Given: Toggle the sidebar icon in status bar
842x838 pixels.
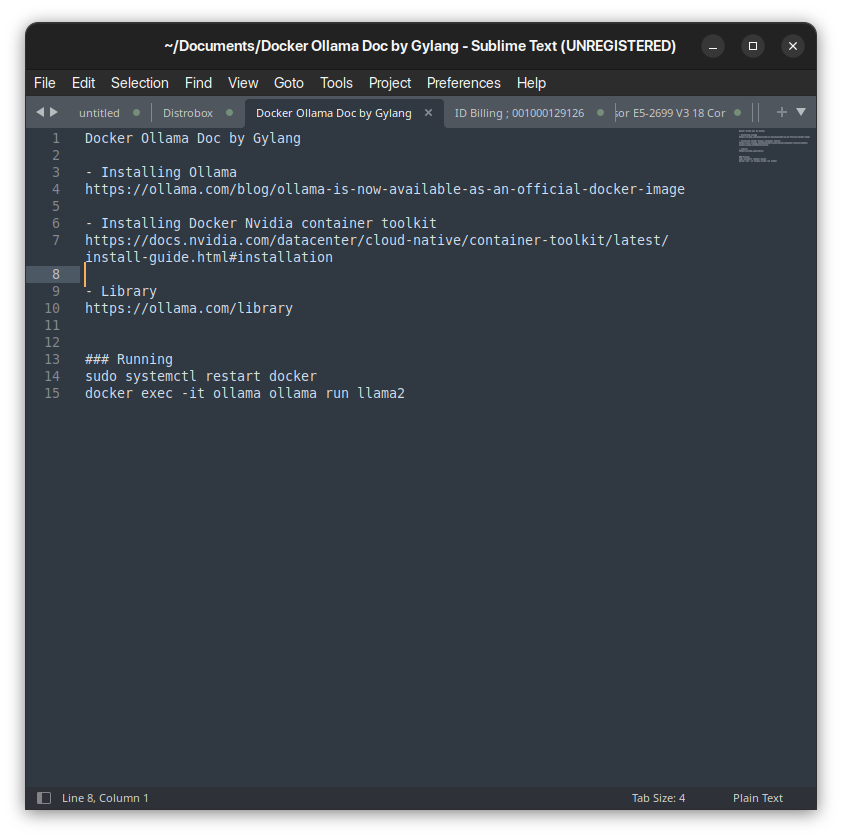Looking at the screenshot, I should [x=44, y=798].
